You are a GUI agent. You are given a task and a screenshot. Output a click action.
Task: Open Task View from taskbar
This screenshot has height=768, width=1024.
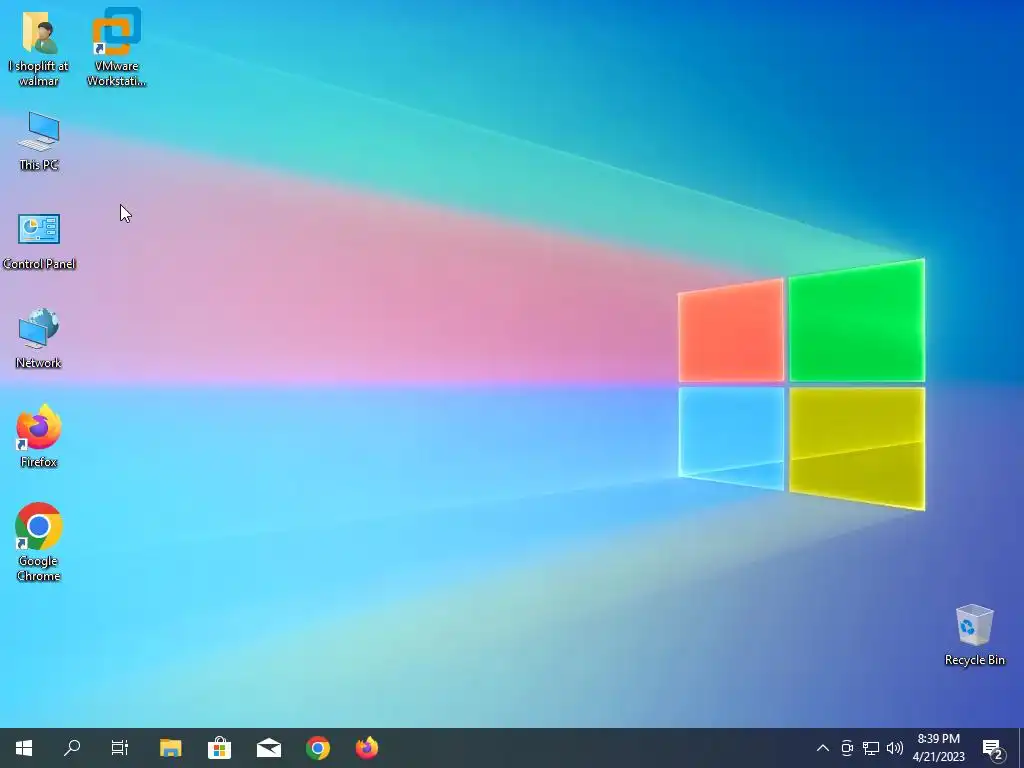pos(120,748)
